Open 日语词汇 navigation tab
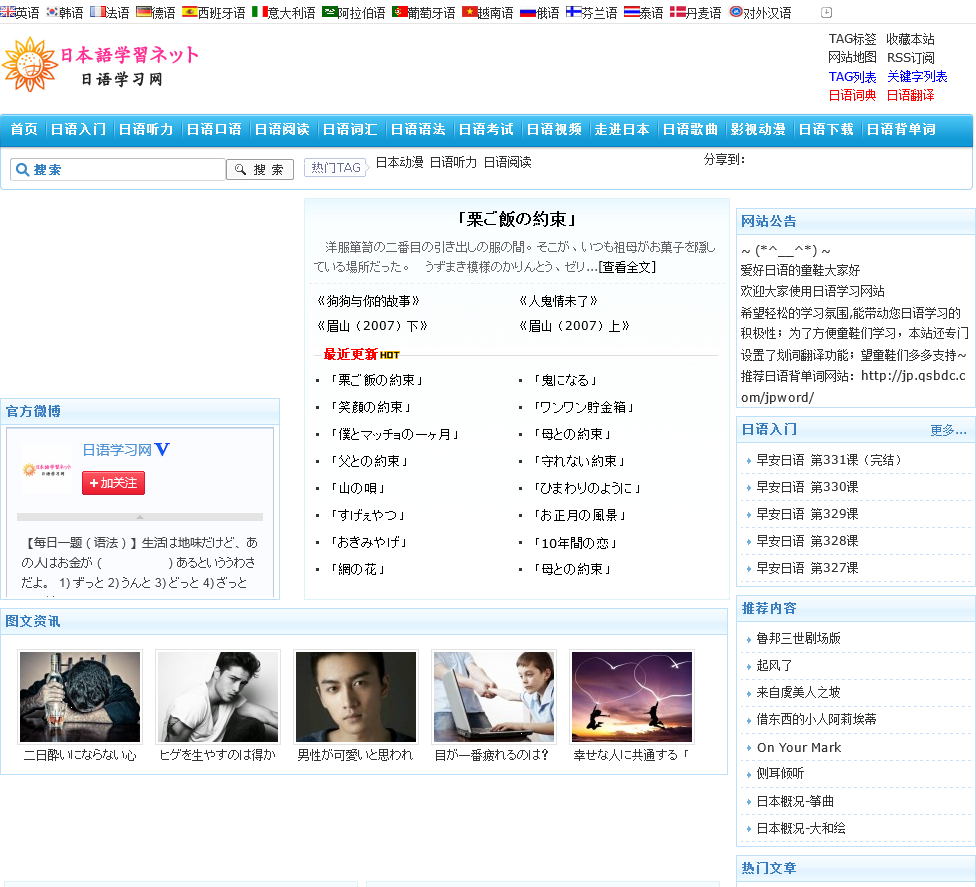 pyautogui.click(x=350, y=129)
